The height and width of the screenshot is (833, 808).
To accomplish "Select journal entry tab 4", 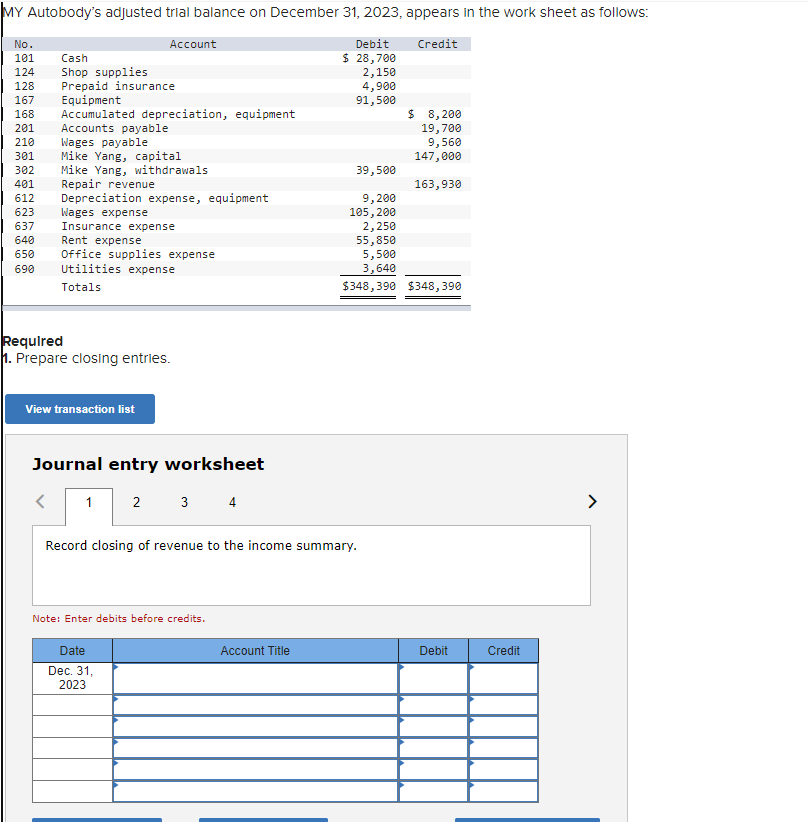I will pos(232,502).
